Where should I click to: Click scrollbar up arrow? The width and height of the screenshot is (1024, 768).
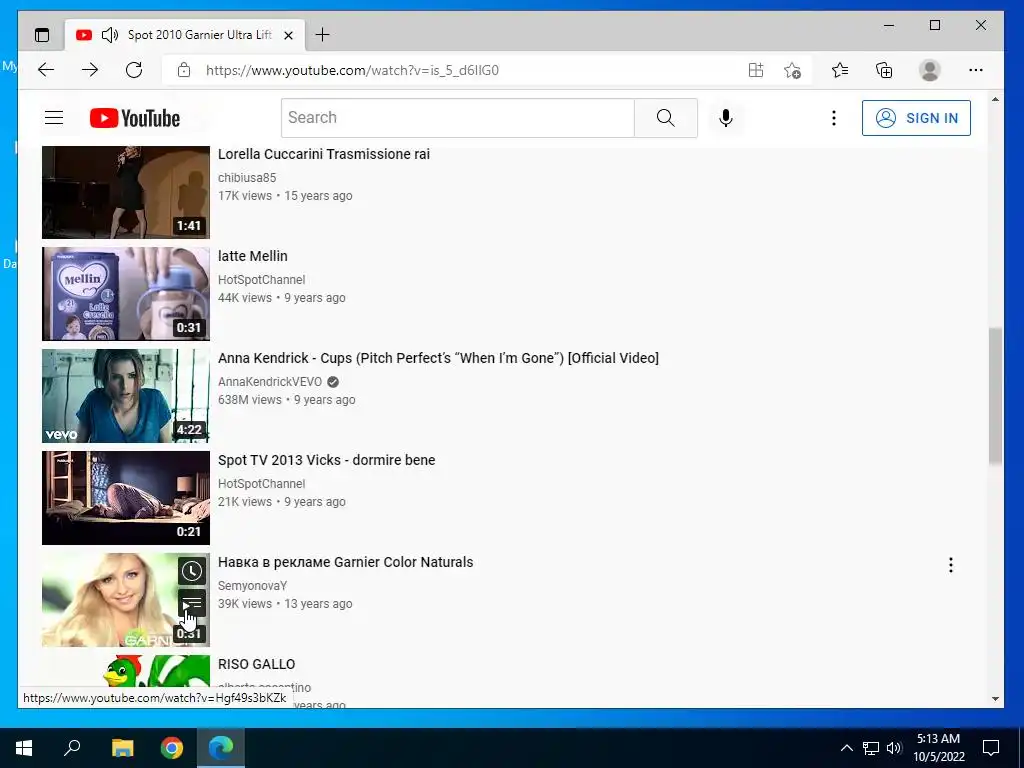tap(995, 99)
